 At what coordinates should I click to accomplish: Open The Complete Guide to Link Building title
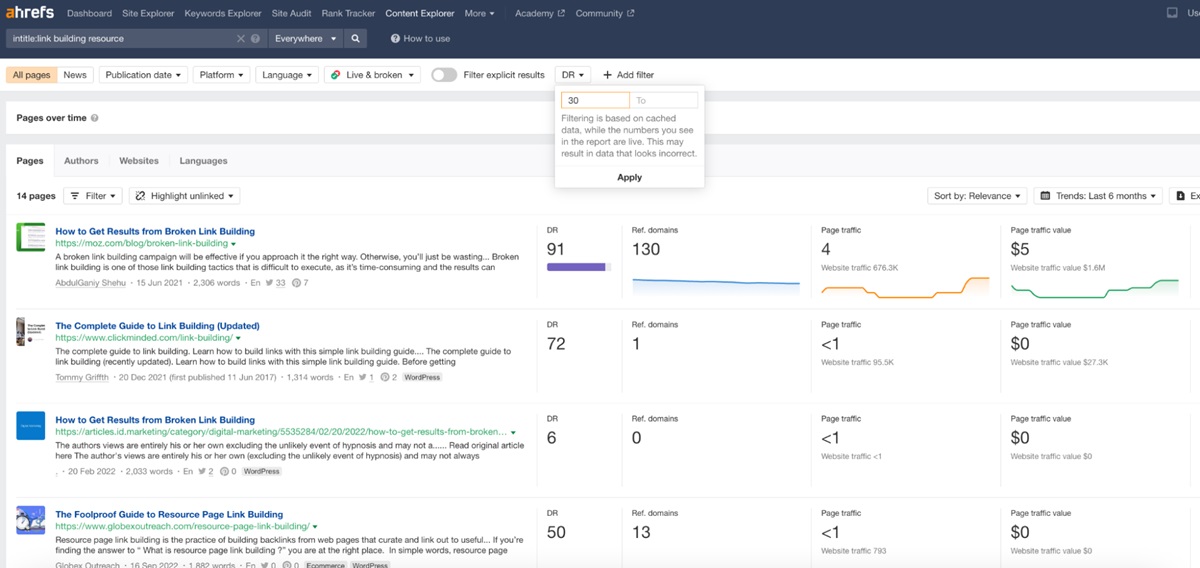click(x=157, y=326)
